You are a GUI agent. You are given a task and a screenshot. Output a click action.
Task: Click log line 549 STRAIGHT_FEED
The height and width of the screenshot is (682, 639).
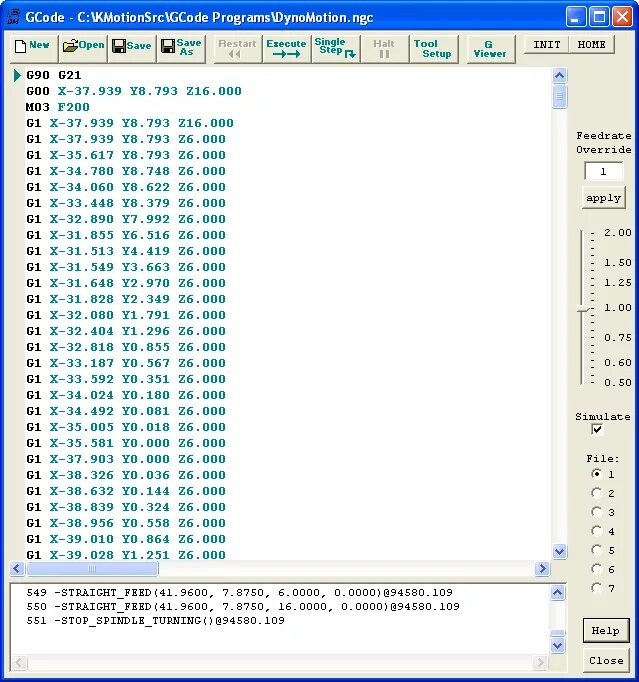tap(240, 592)
